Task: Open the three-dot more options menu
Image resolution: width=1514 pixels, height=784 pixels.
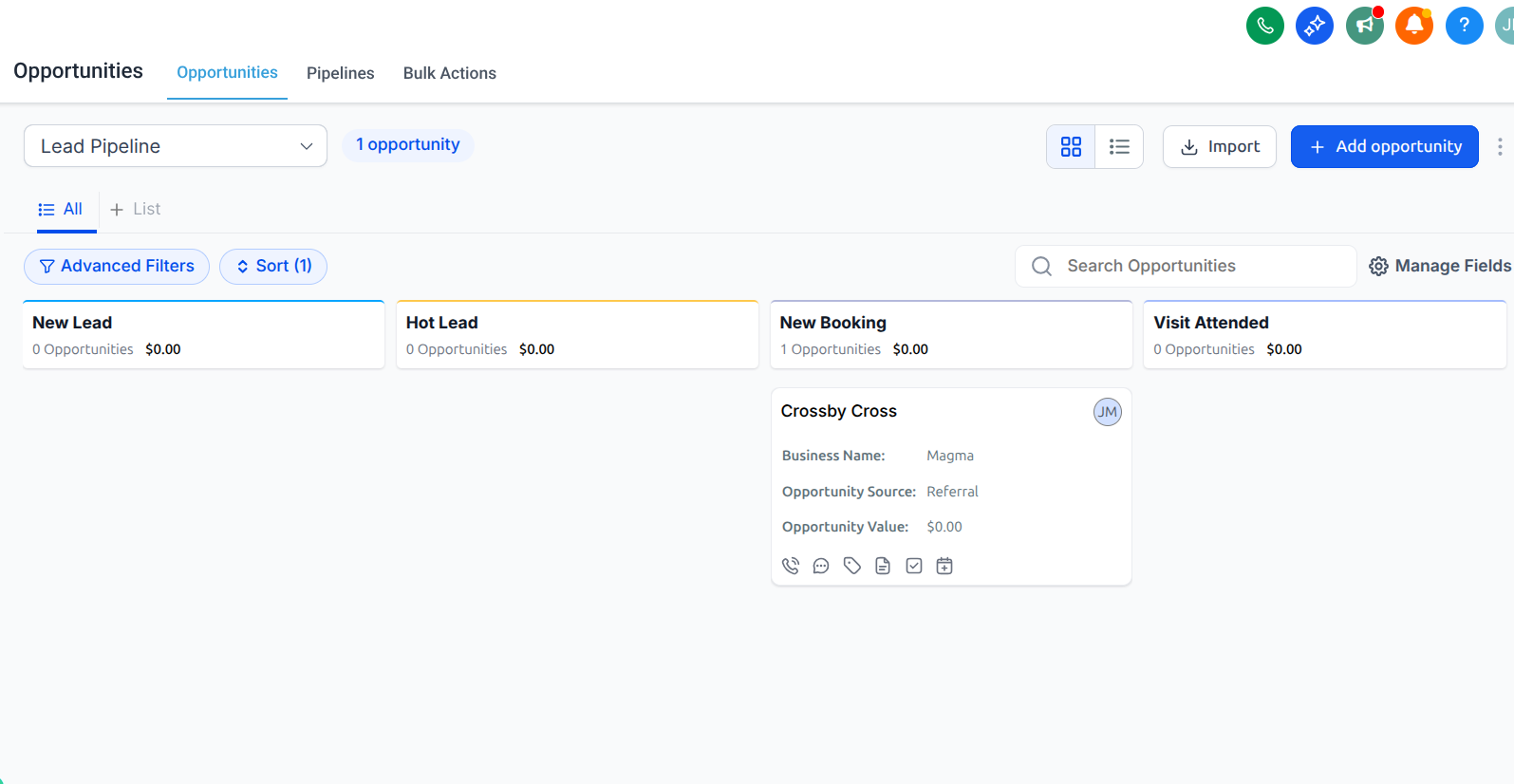Action: point(1499,146)
